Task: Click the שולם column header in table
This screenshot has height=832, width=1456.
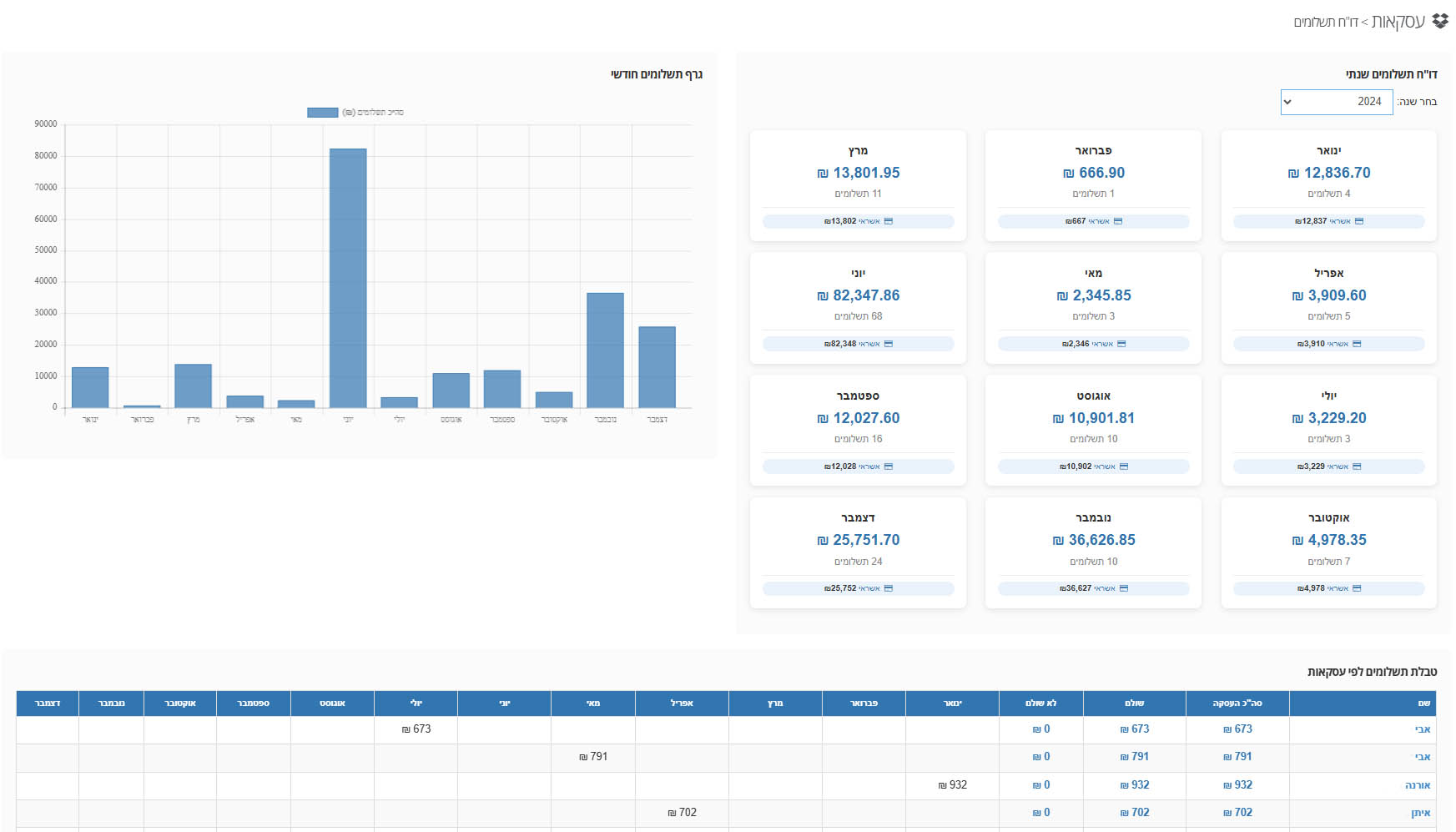Action: 1134,703
